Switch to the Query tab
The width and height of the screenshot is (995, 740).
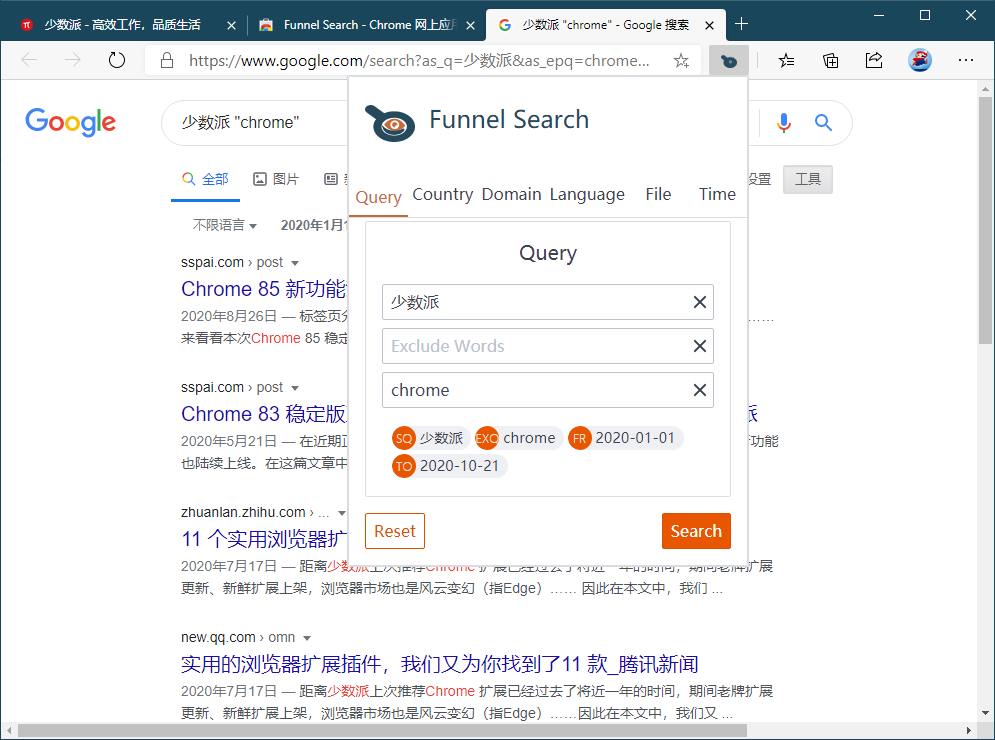(378, 197)
